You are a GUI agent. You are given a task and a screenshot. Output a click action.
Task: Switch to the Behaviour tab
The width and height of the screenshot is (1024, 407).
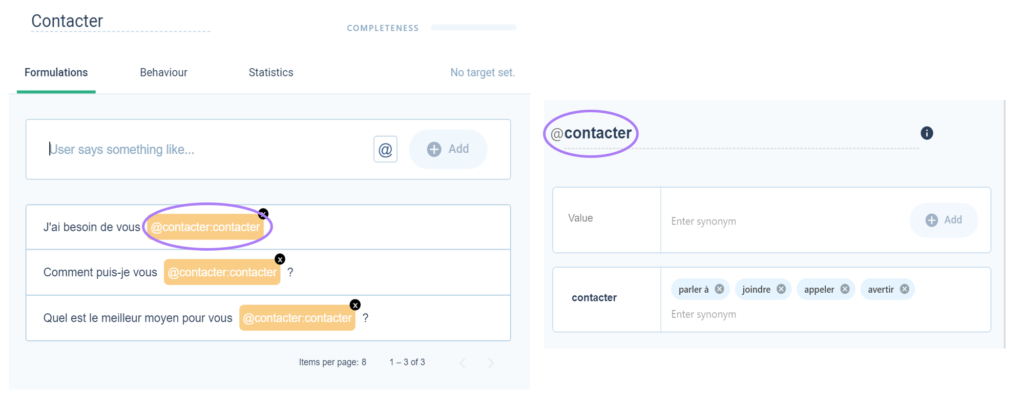click(163, 73)
